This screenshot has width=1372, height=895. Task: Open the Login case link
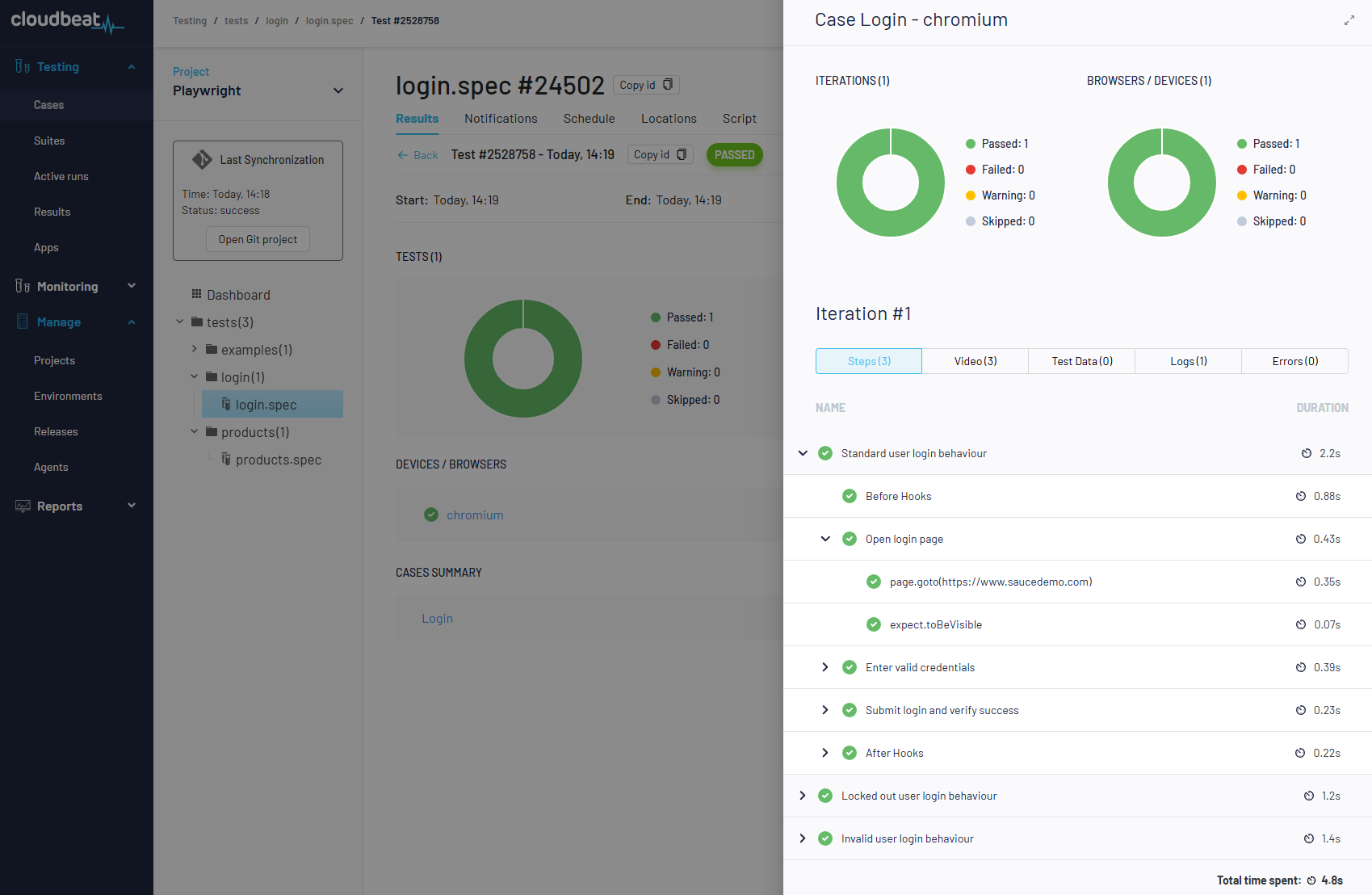437,618
